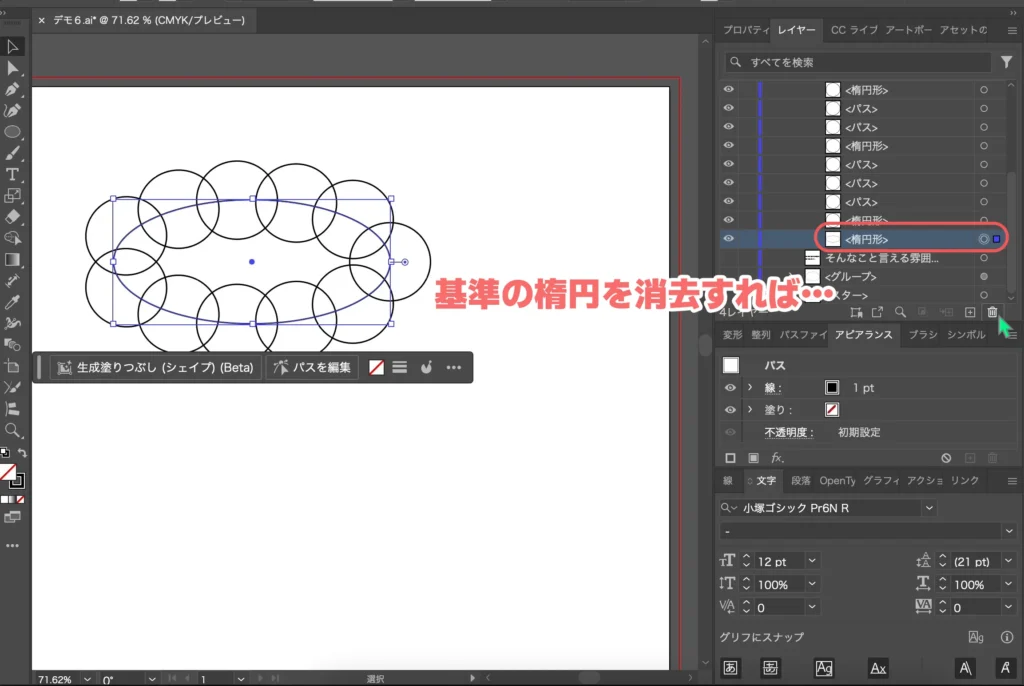Select the Type tool

(x=13, y=175)
